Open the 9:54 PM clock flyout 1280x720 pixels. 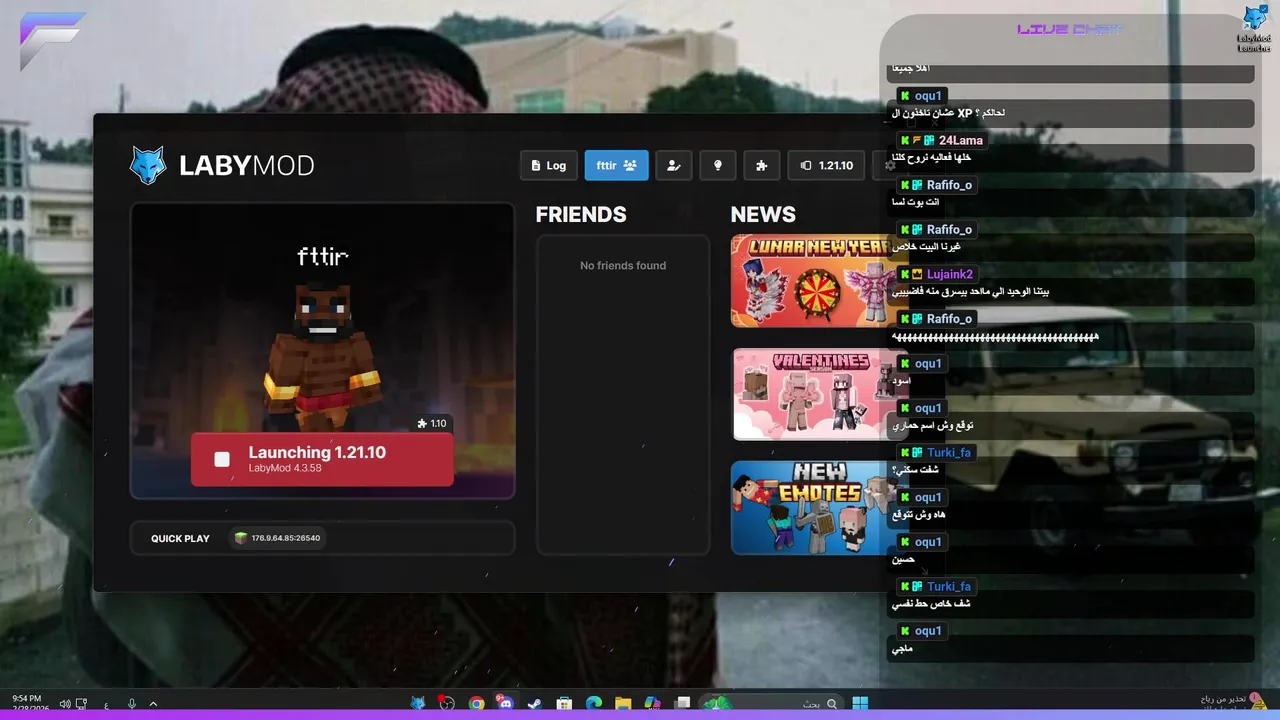[x=27, y=703]
